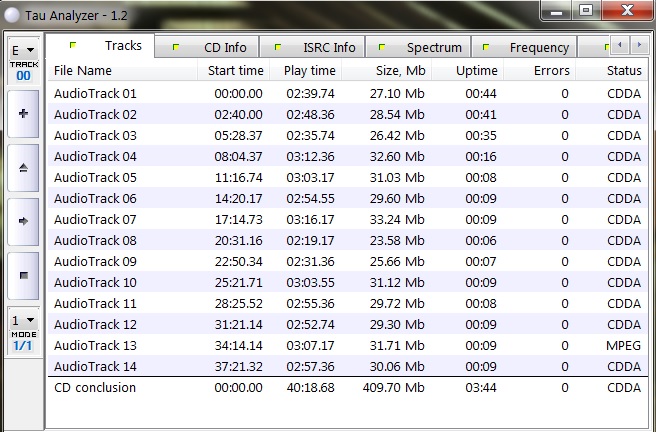Open the mode number dropdown
The image size is (656, 432).
pos(22,322)
